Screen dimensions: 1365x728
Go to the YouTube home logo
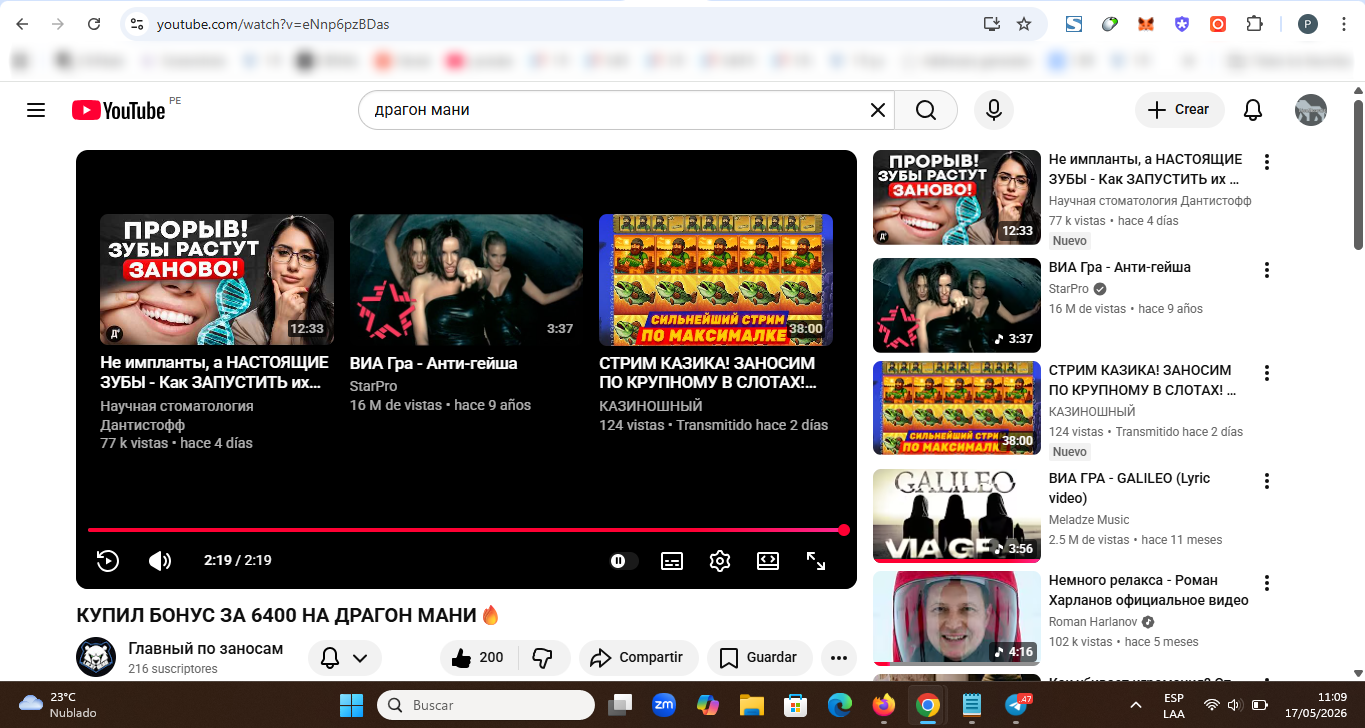pos(118,110)
